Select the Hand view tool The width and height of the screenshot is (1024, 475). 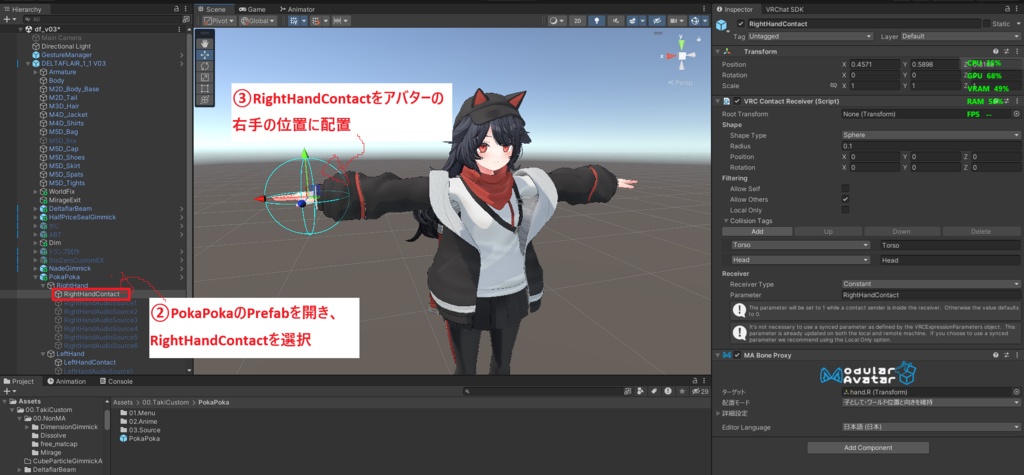(x=204, y=43)
